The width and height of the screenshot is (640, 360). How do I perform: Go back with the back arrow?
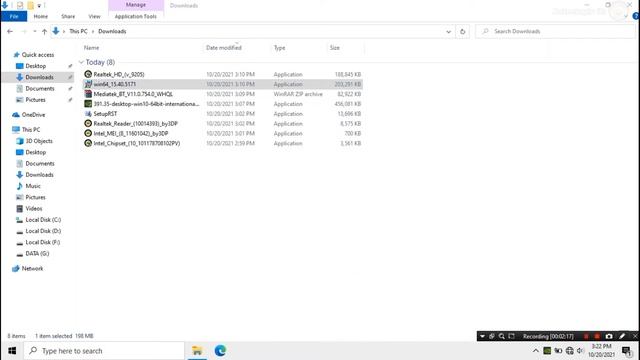10,31
